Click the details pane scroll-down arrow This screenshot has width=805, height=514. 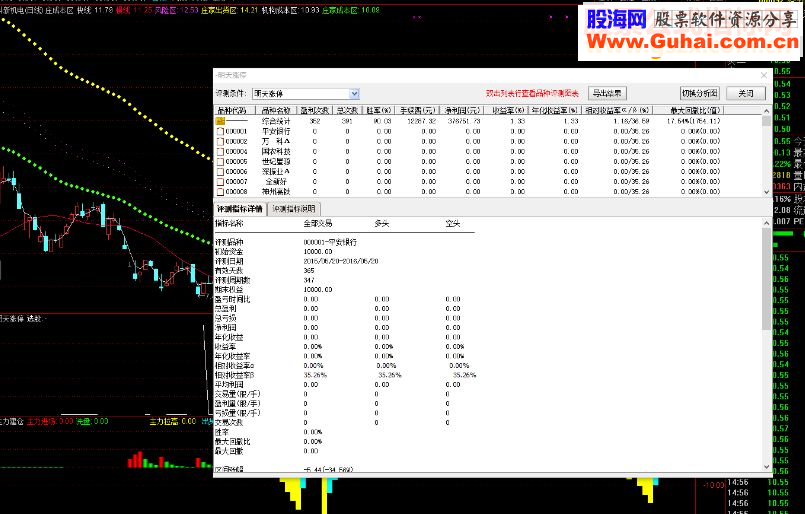click(766, 467)
